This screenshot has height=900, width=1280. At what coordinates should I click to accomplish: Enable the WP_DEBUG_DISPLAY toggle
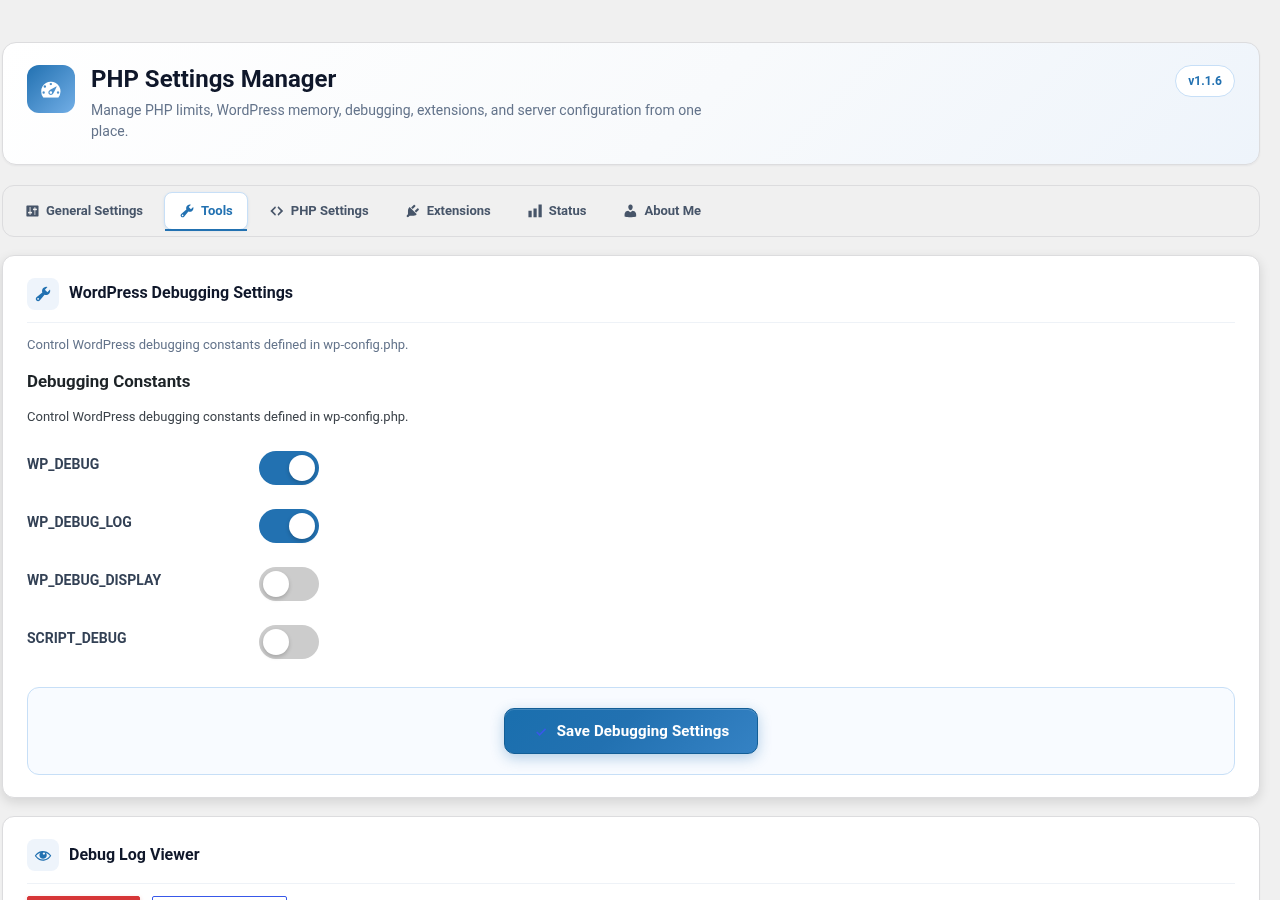[289, 584]
